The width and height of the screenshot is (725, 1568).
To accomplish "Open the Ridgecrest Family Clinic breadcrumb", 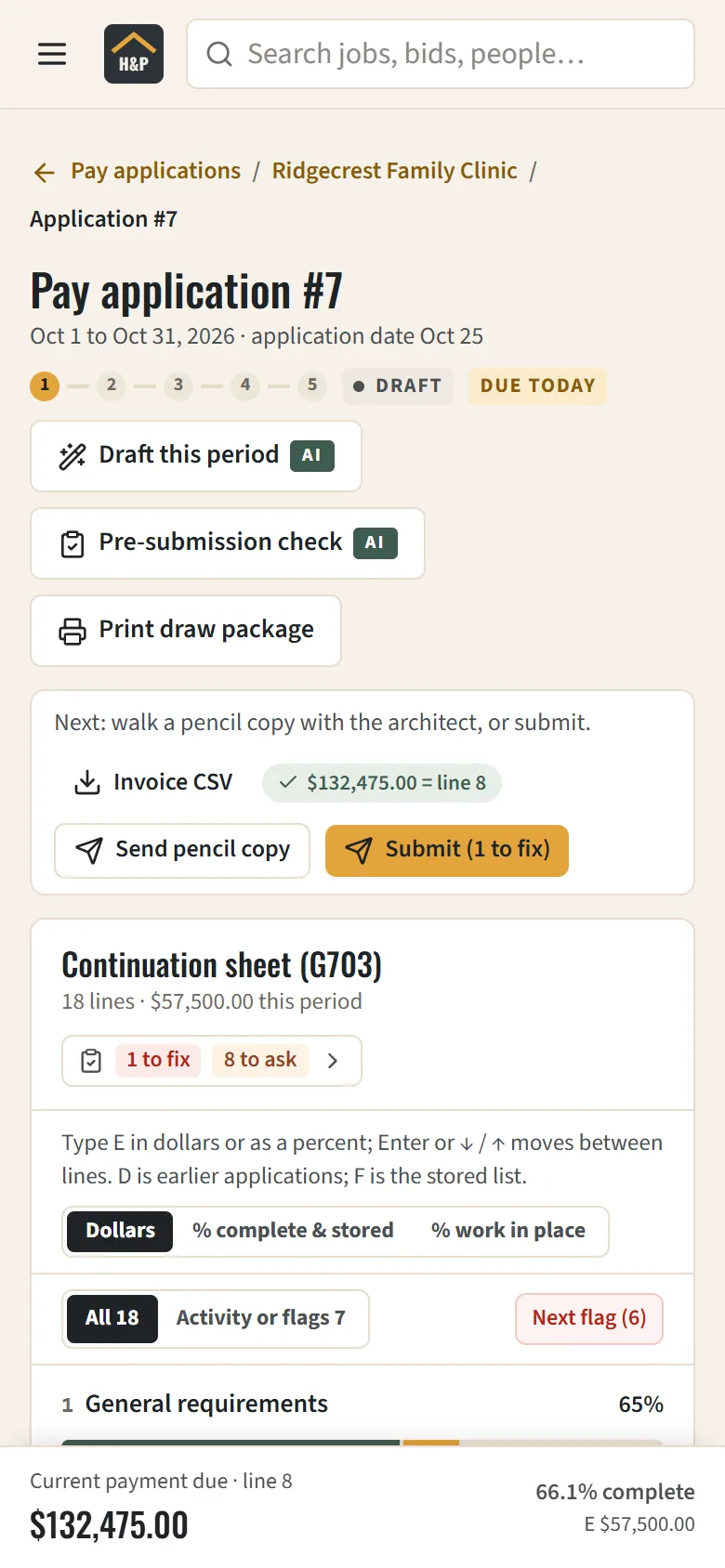I will click(x=394, y=171).
